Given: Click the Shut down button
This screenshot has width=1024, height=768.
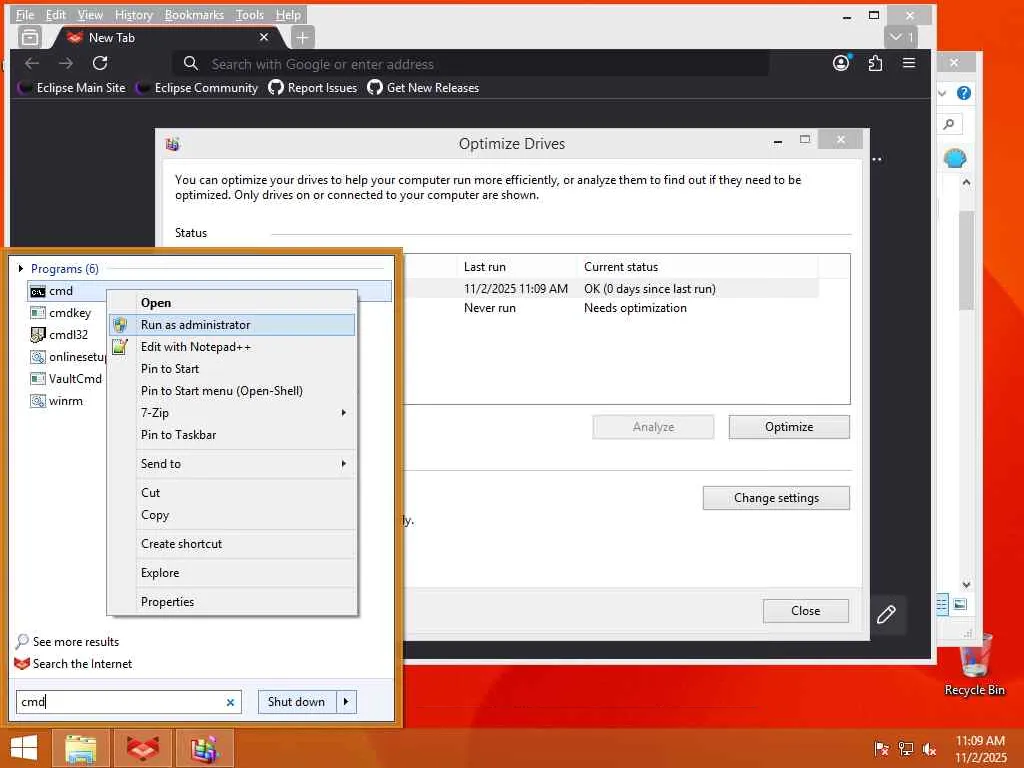Looking at the screenshot, I should [x=297, y=702].
